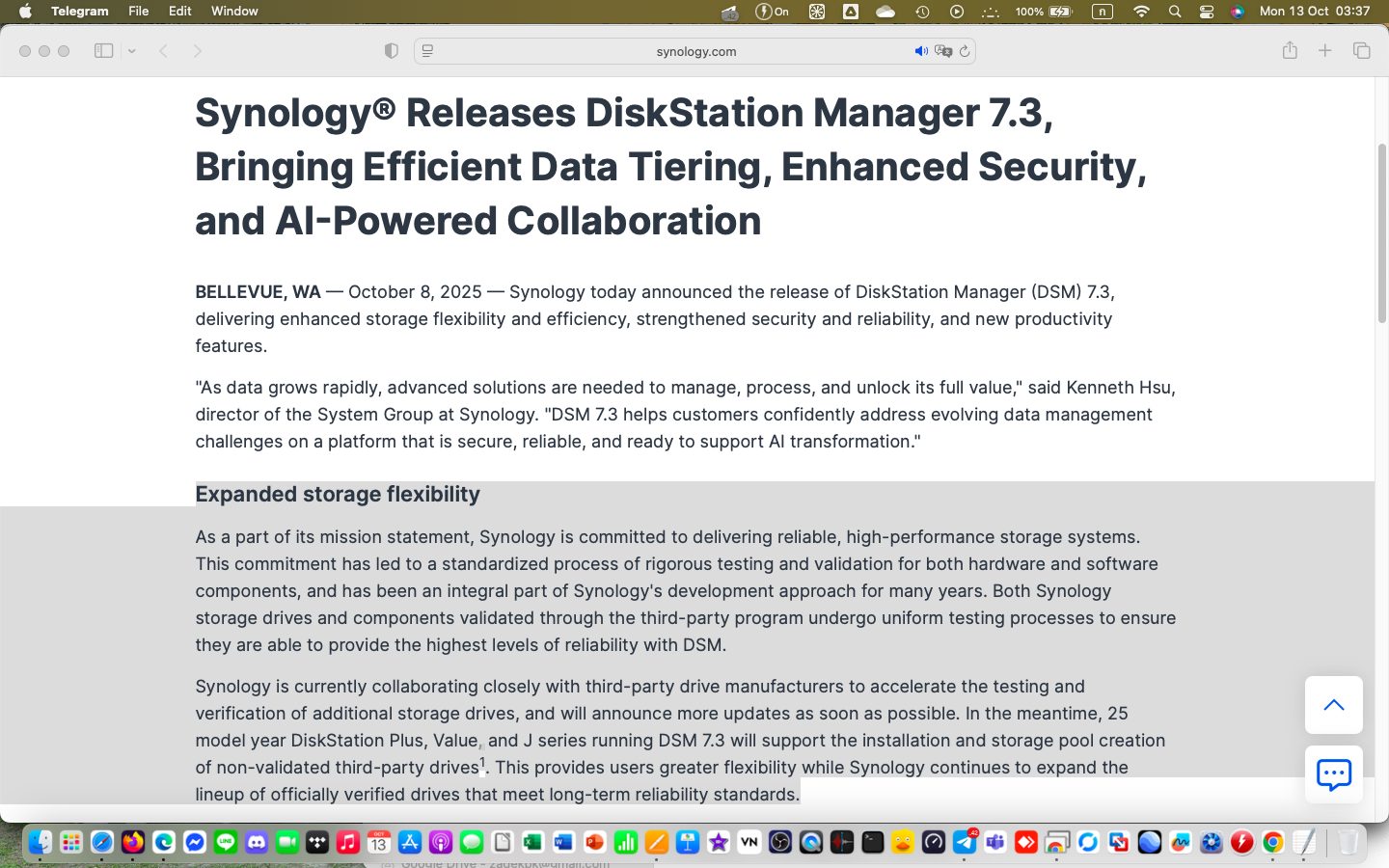Open the live chat support button
This screenshot has width=1389, height=868.
1333,773
